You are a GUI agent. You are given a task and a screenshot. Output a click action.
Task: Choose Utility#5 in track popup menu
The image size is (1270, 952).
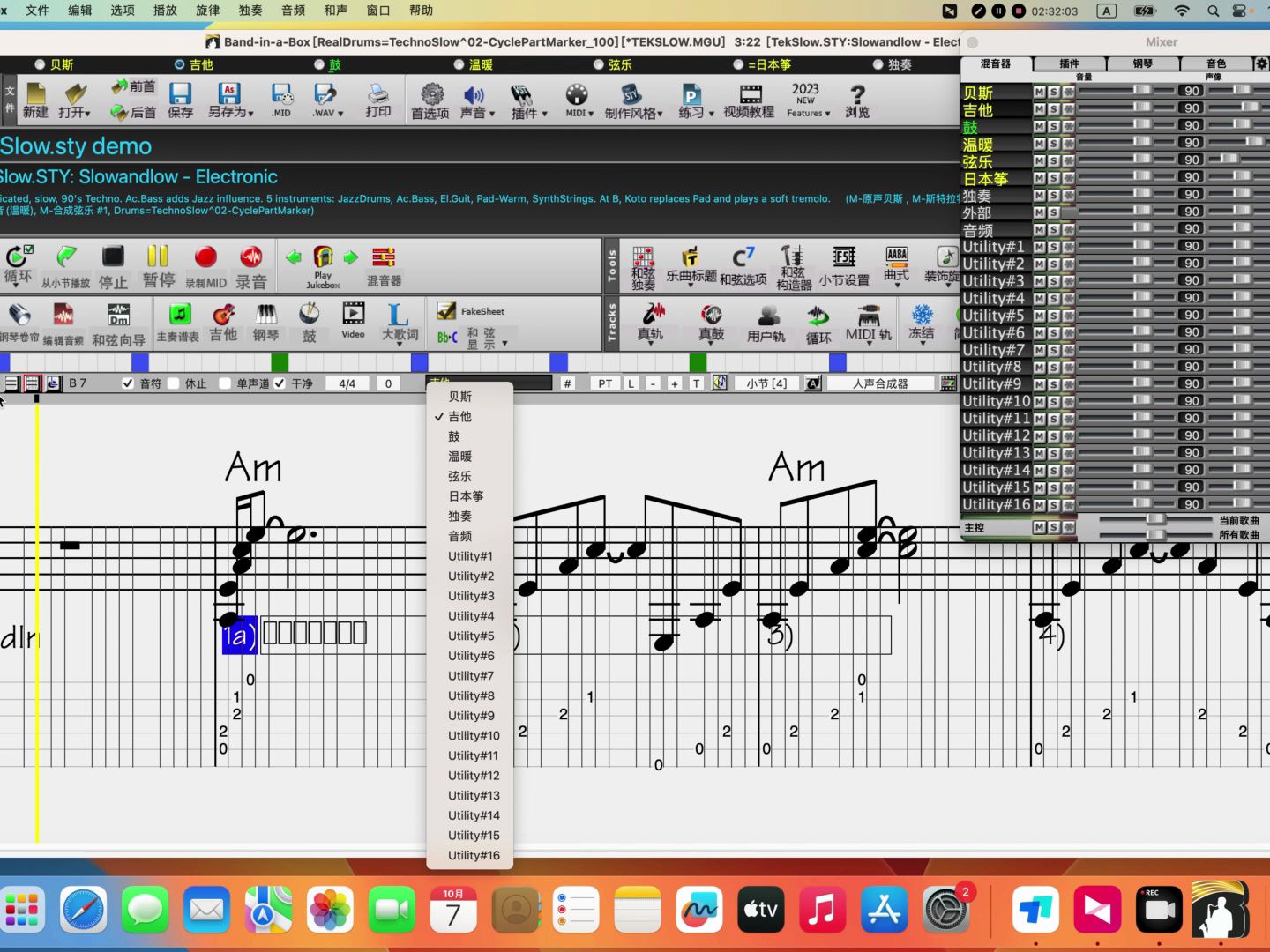click(x=469, y=636)
